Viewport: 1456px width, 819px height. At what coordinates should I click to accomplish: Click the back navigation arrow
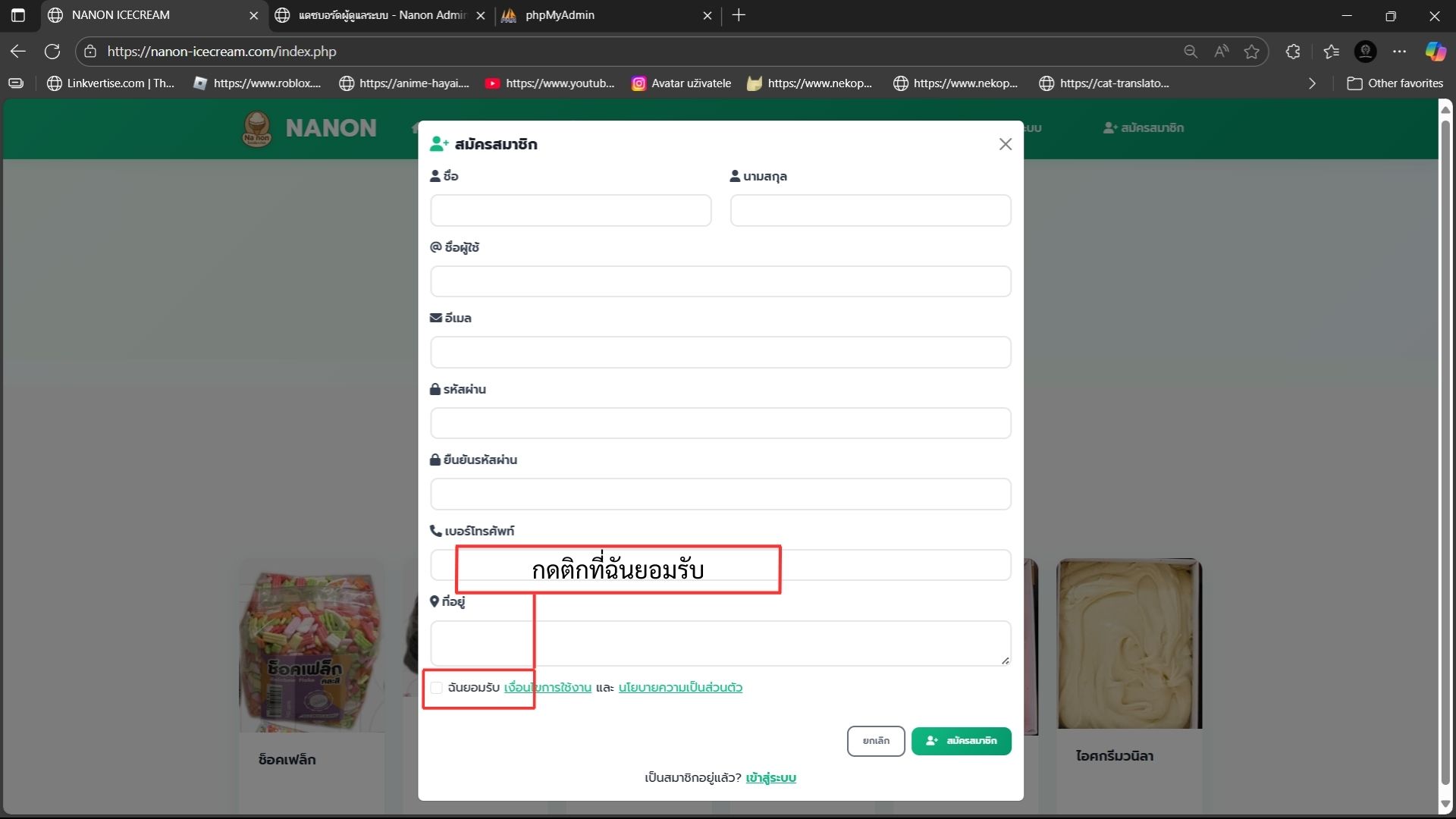point(18,52)
